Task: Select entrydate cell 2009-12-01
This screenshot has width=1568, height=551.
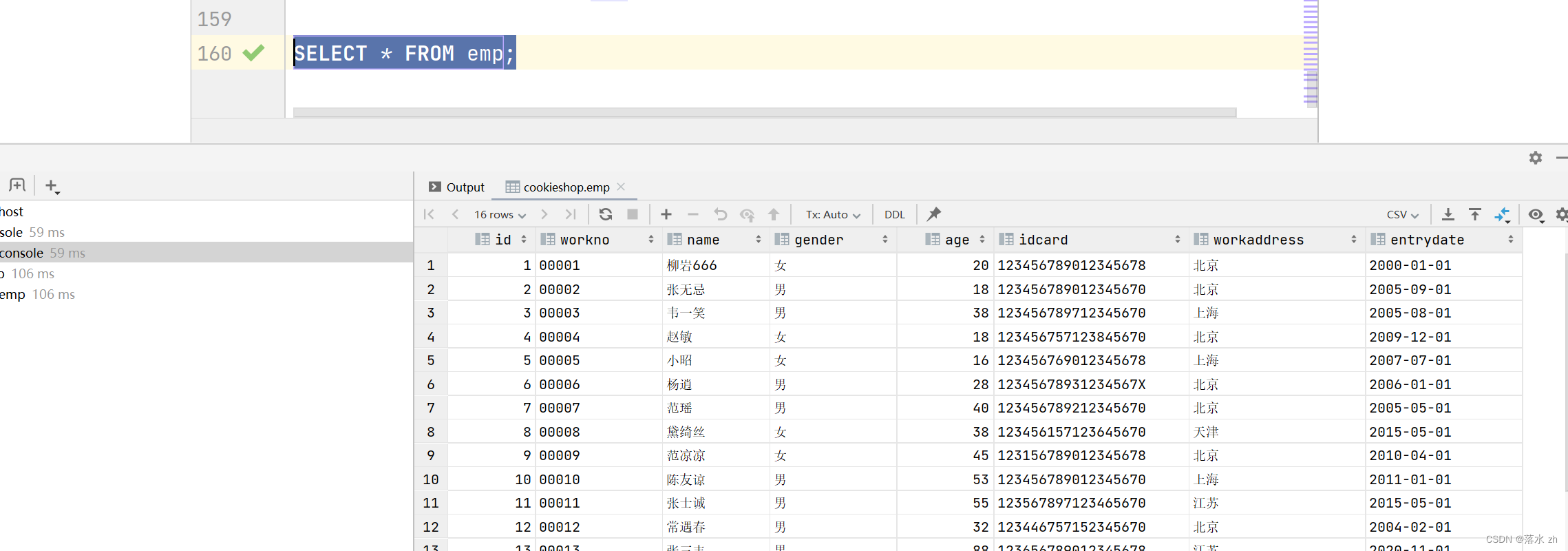Action: tap(1443, 337)
